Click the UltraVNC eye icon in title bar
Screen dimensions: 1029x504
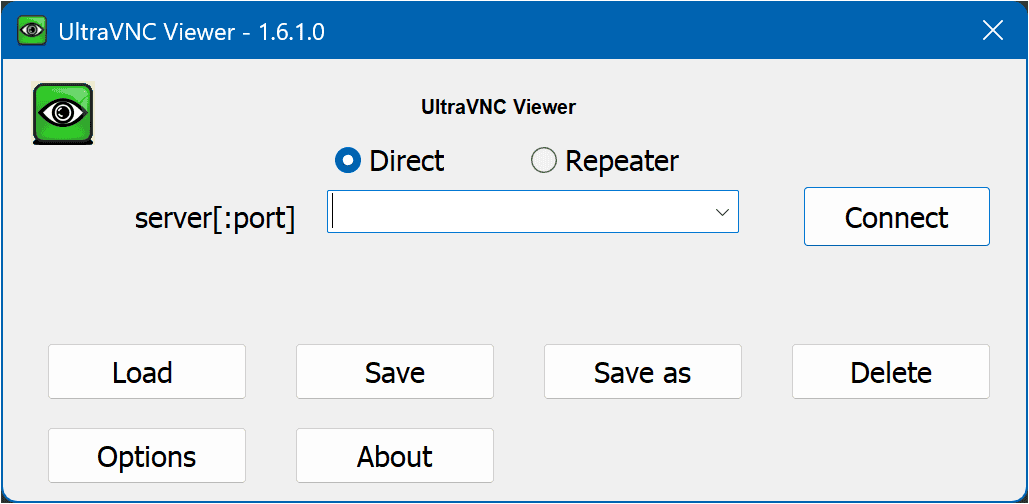[33, 31]
